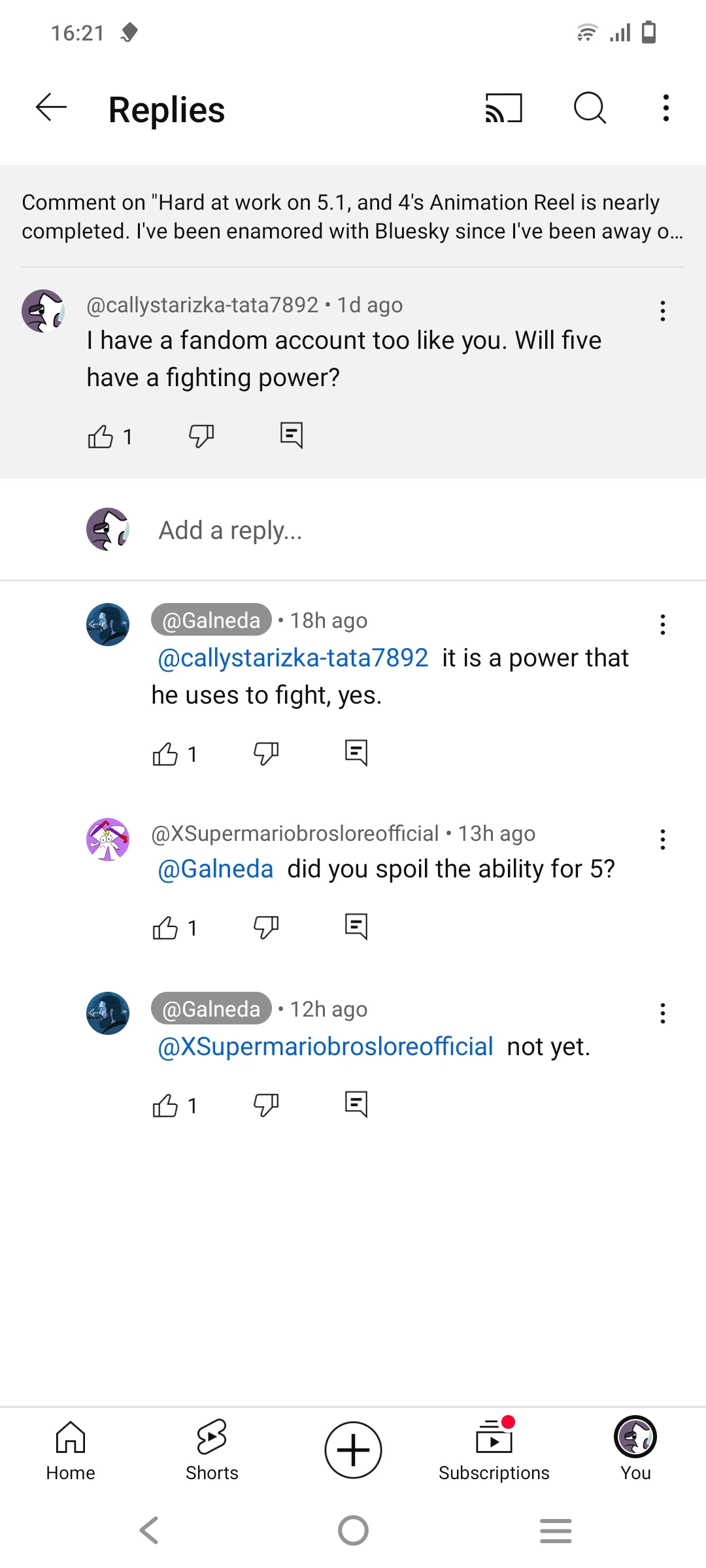Viewport: 706px width, 1568px height.
Task: Navigate back with the arrow
Action: (x=50, y=108)
